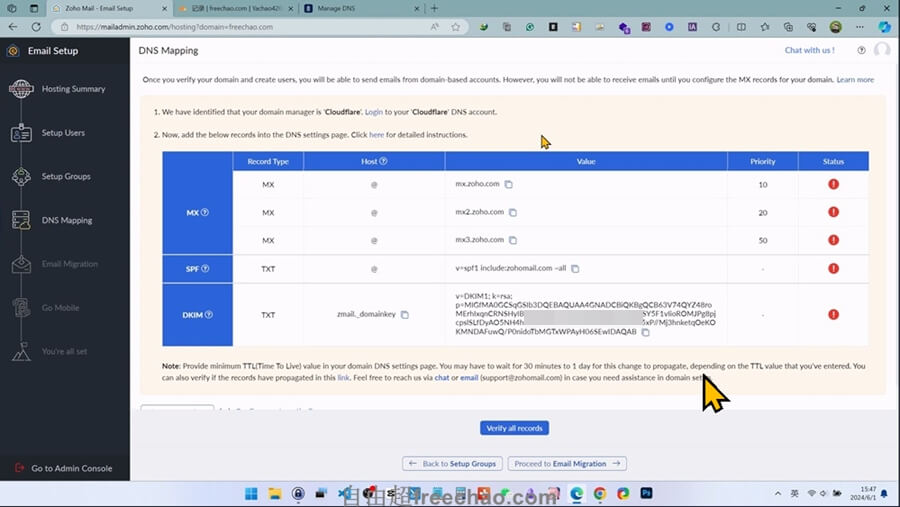Open the Edge Copilot sidebar icon

click(x=885, y=27)
